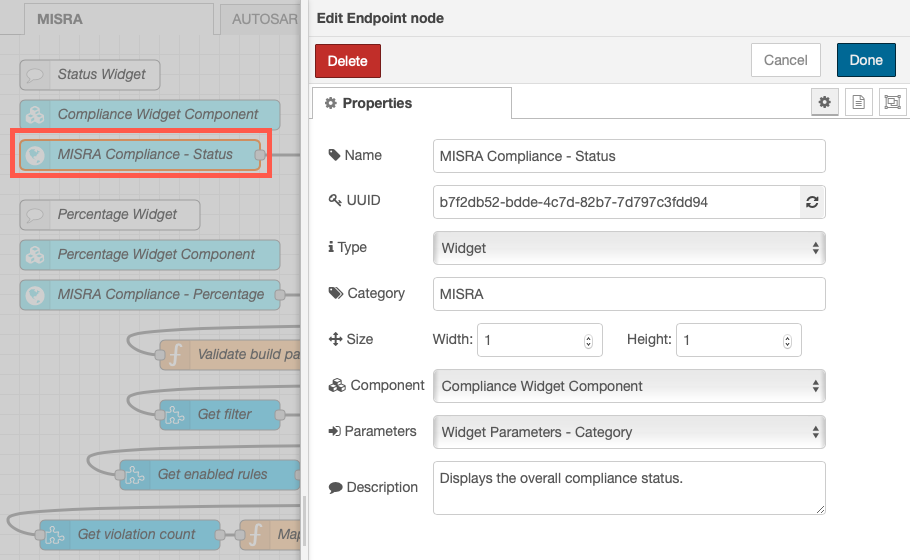The image size is (910, 560).
Task: Focus the Category input field
Action: point(629,294)
